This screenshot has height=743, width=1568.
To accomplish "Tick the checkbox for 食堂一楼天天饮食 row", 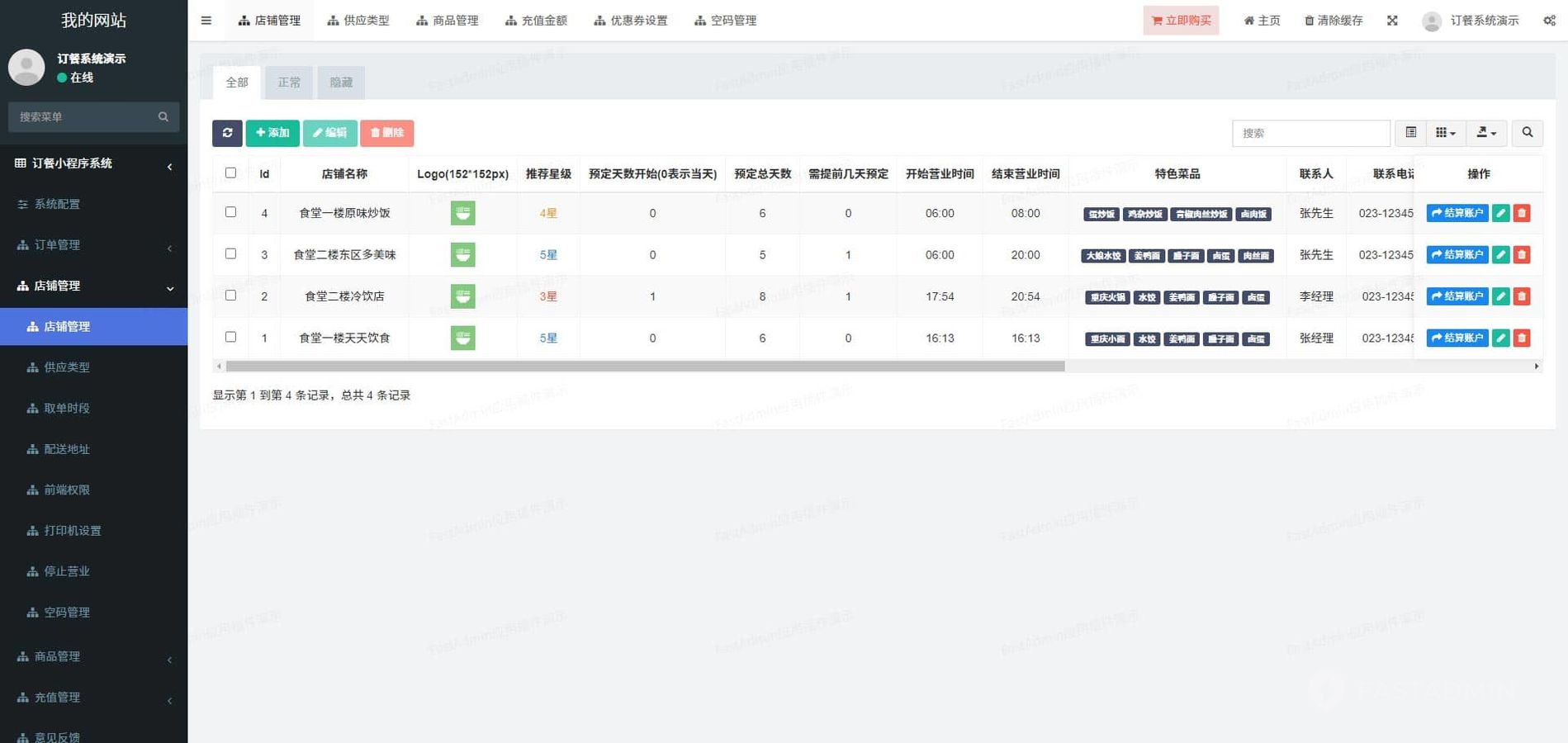I will click(x=230, y=337).
